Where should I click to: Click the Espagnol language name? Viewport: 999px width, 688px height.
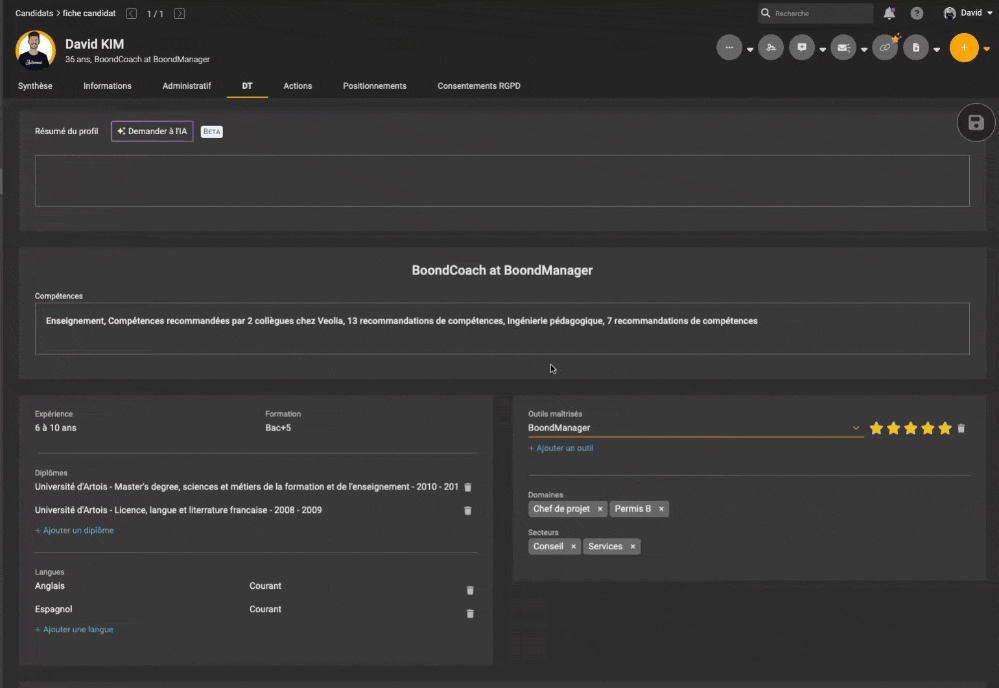click(54, 610)
